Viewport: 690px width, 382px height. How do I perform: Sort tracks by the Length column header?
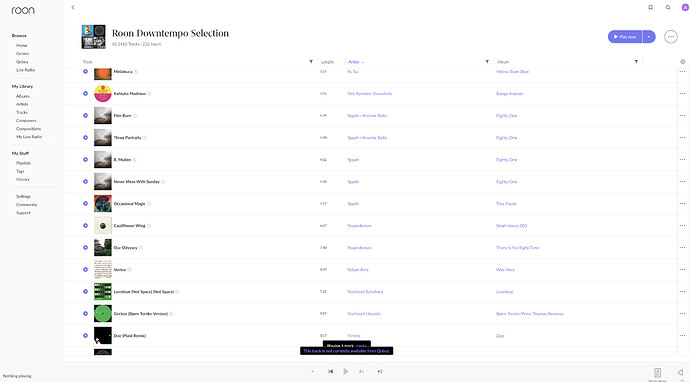(x=327, y=62)
